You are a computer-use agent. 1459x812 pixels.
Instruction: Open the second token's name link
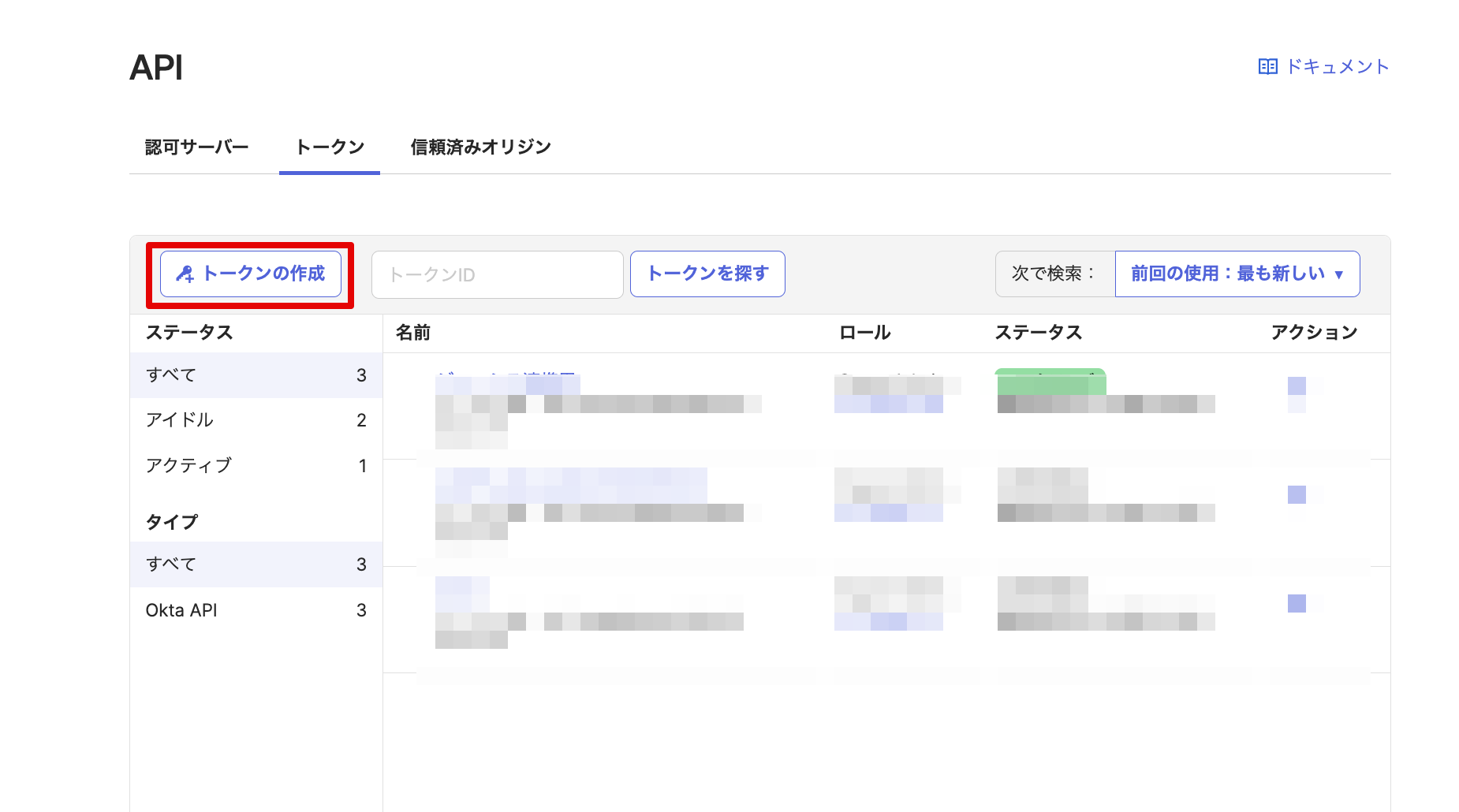(x=570, y=479)
